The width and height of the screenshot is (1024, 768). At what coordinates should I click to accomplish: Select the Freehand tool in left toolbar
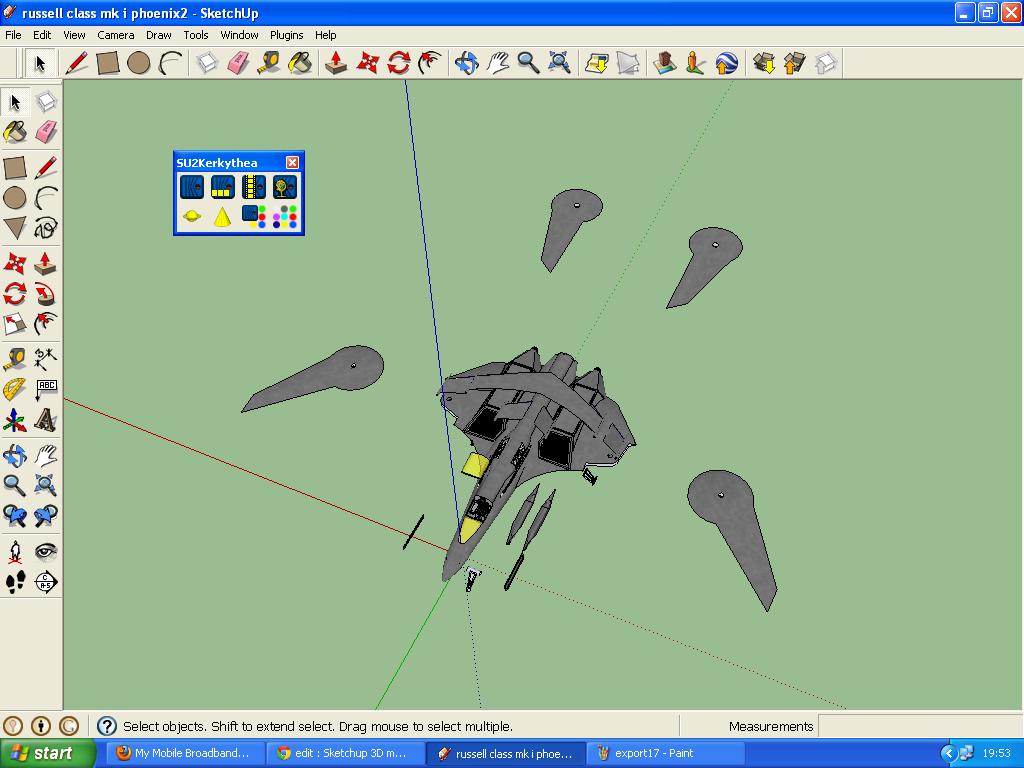(46, 228)
